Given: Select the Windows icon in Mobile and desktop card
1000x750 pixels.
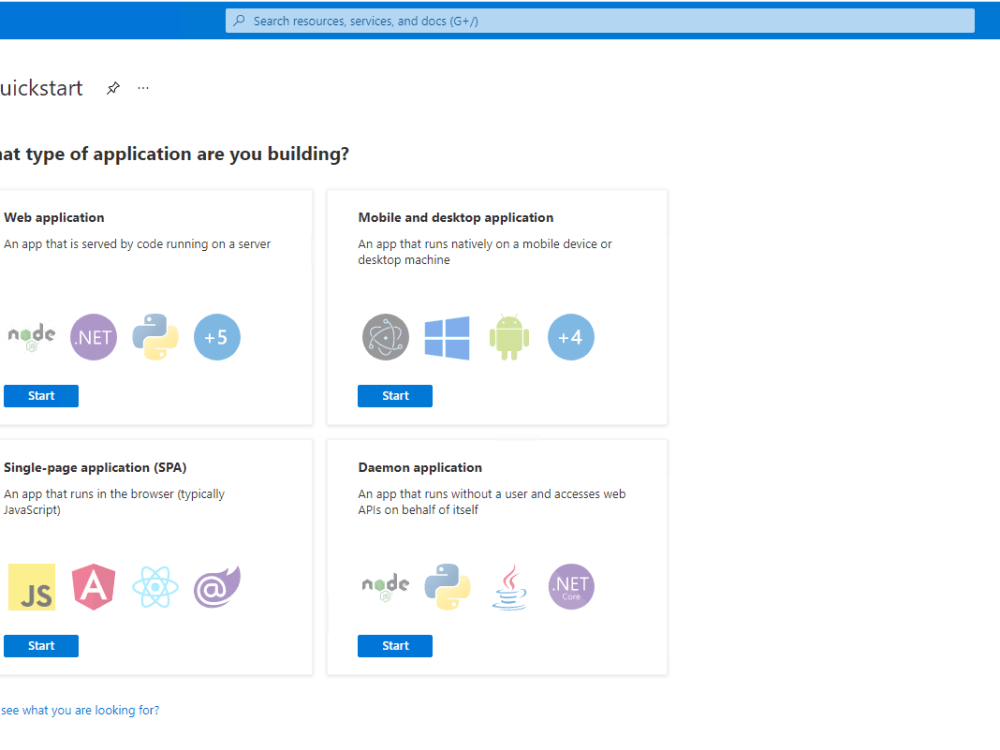Looking at the screenshot, I should (x=447, y=337).
